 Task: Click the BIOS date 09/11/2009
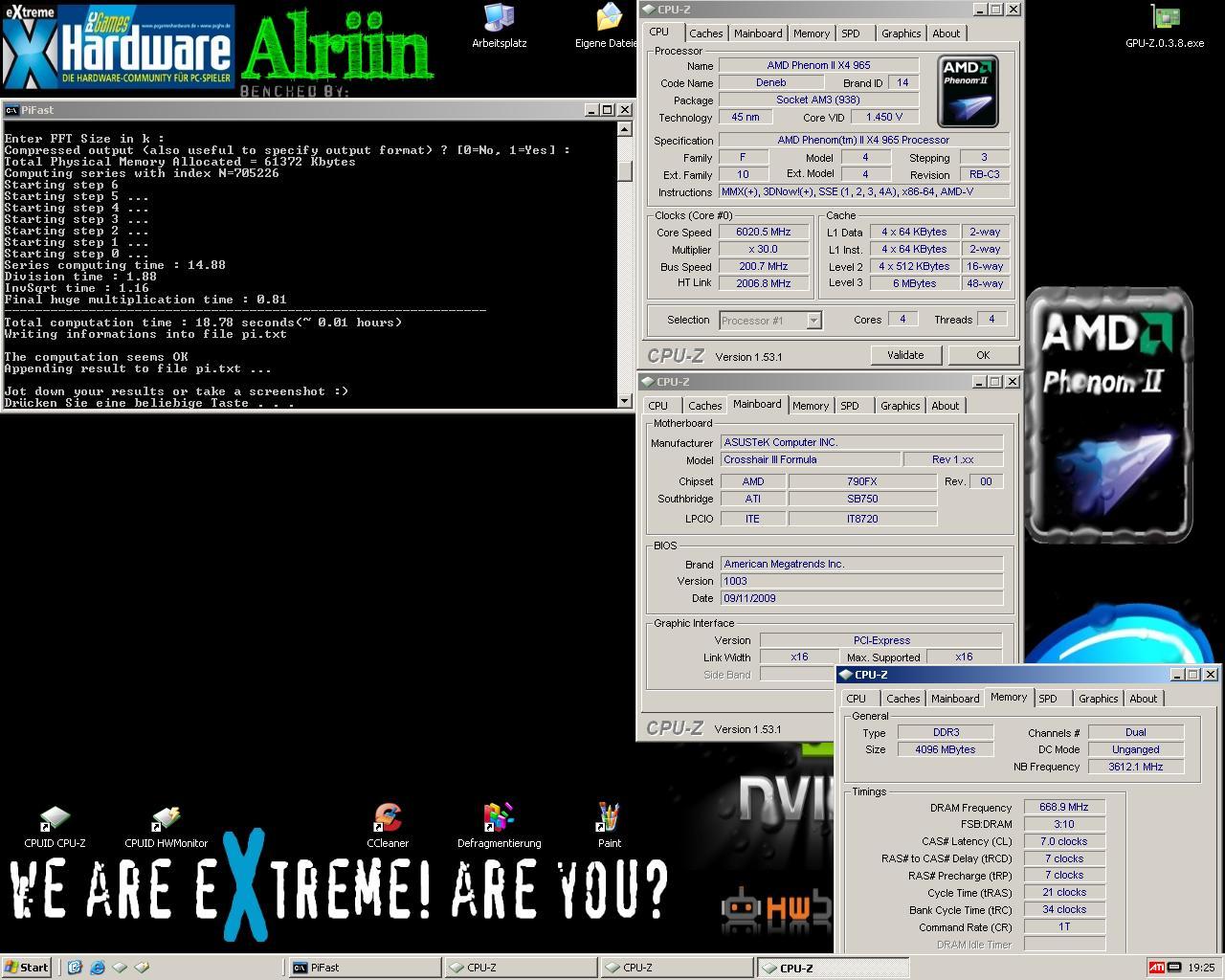861,598
